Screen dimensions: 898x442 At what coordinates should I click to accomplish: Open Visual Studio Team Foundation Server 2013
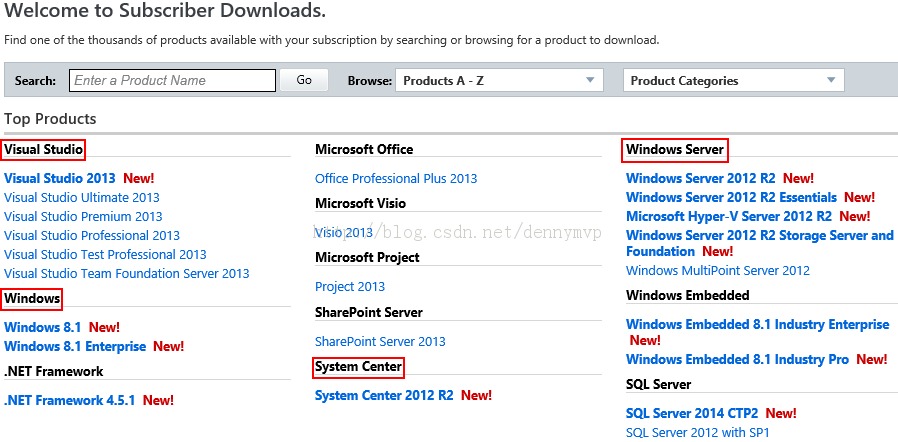(x=127, y=274)
